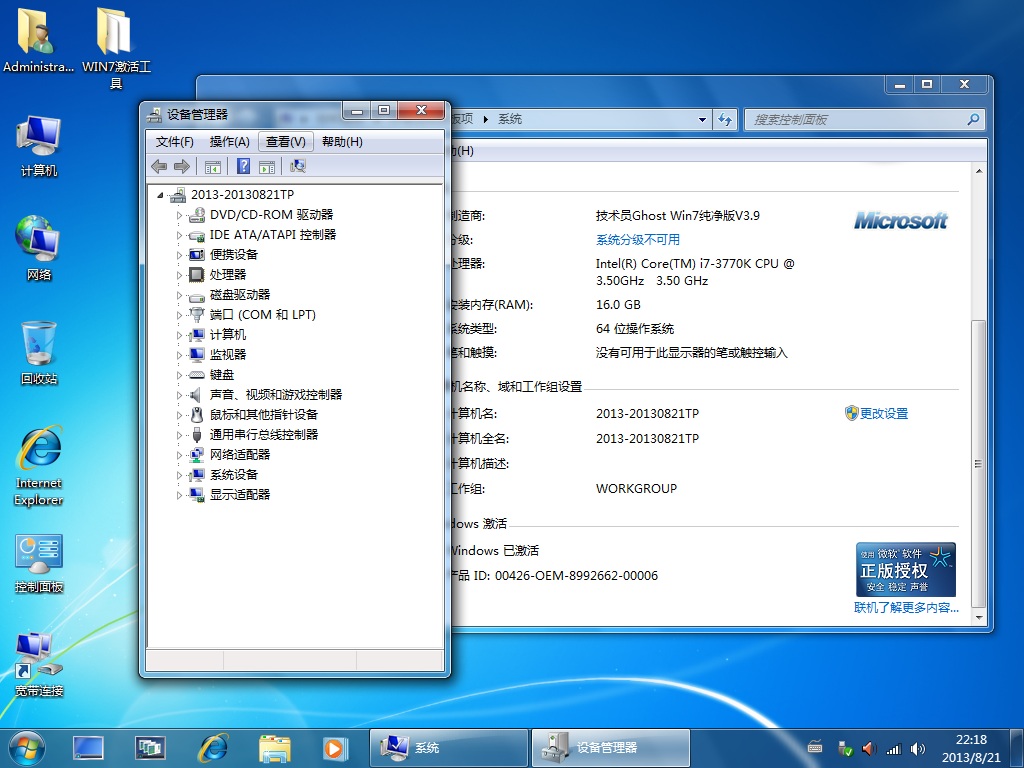Click Show Desktop icon in taskbar
Screen dimensions: 1024x768
(x=88, y=748)
